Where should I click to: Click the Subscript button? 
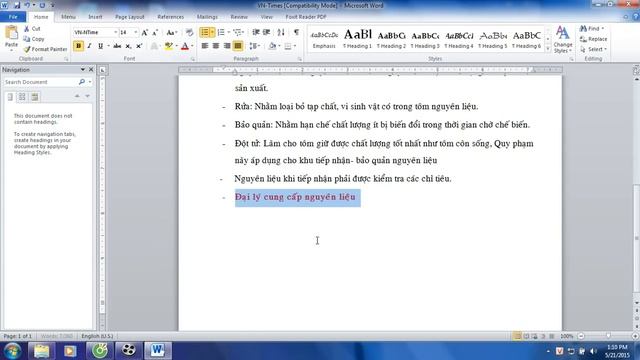tap(128, 46)
